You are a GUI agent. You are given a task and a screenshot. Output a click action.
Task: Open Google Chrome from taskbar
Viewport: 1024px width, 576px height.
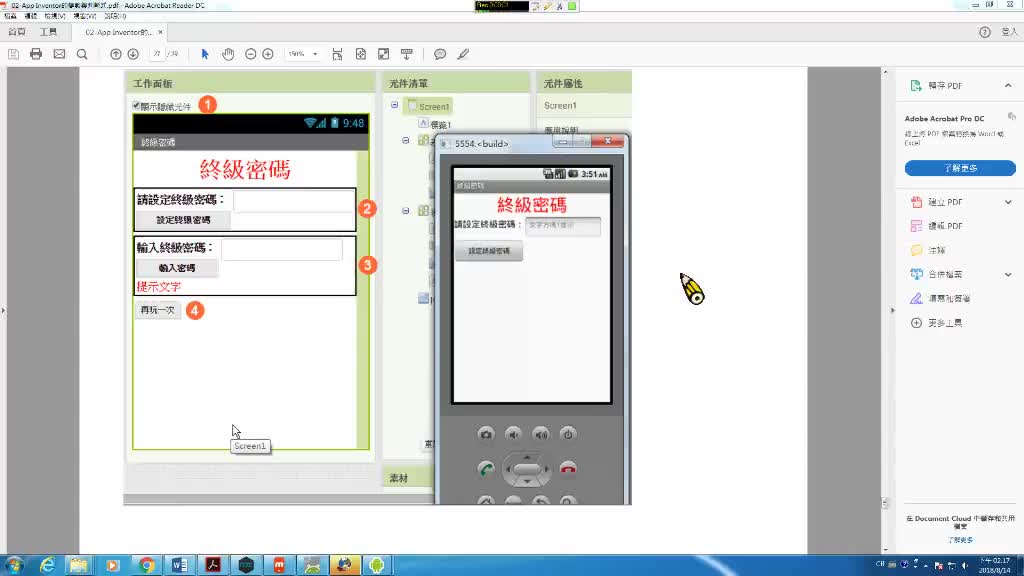[x=146, y=565]
